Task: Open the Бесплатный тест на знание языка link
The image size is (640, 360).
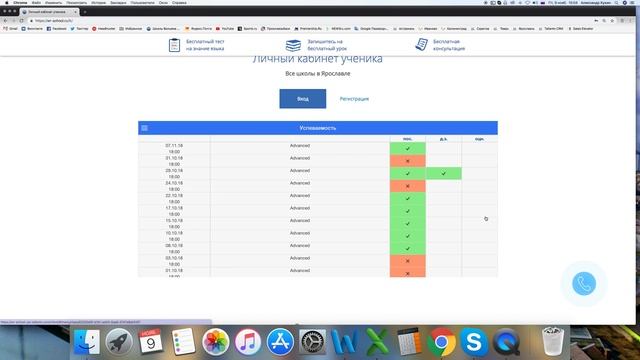Action: (205, 45)
